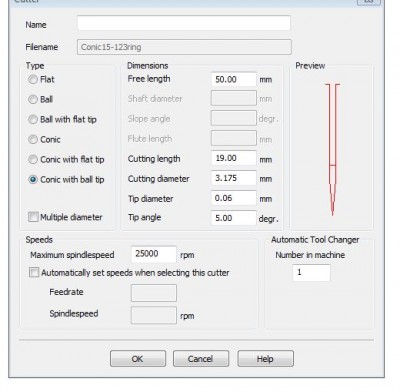Click the Maximum spindlespeed field

coord(154,254)
